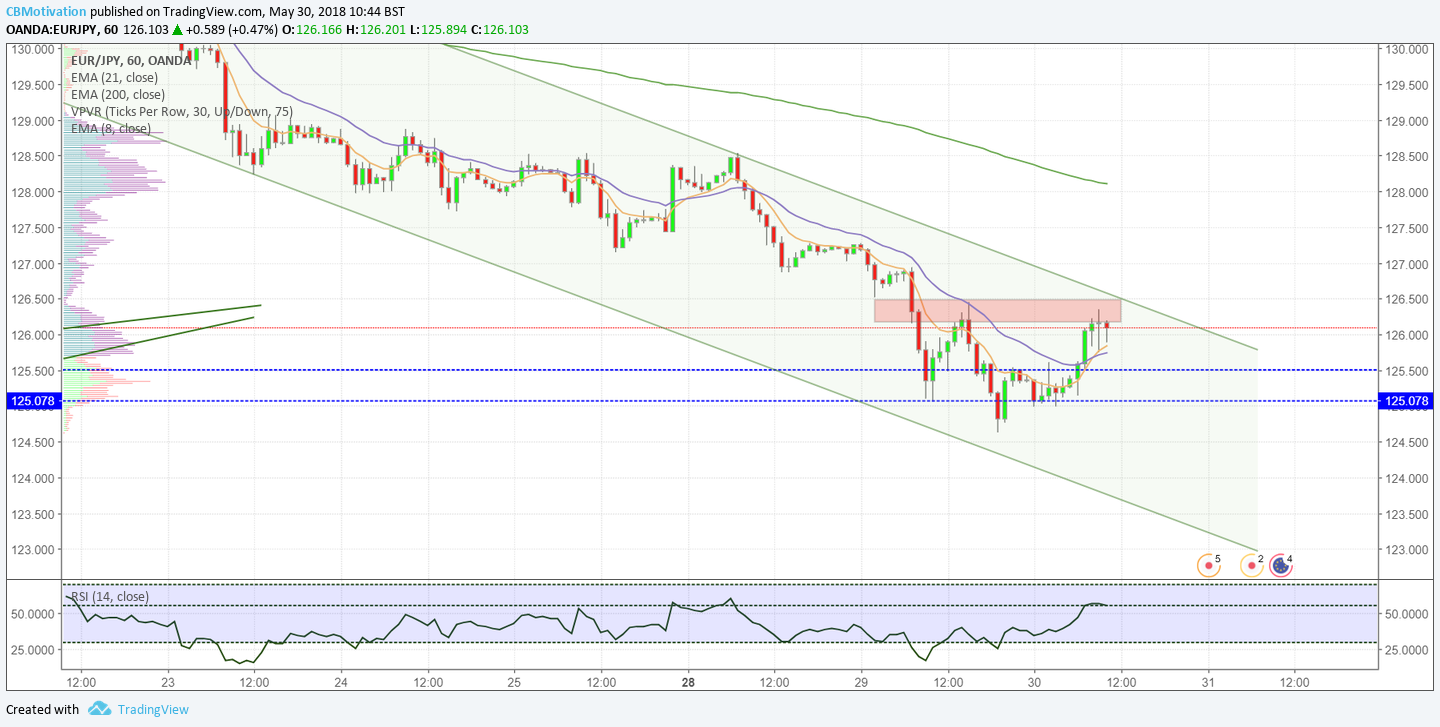Click the close value C:126.103 in header
1440x727 pixels.
tap(499, 30)
